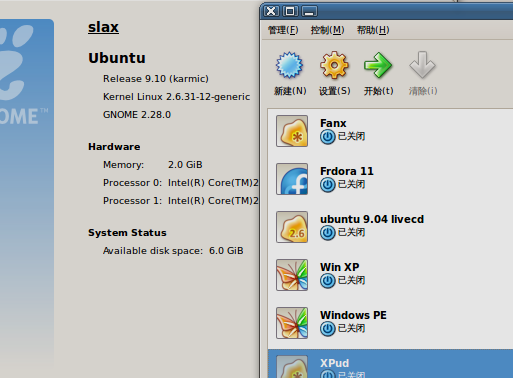This screenshot has height=378, width=513.
Task: Select the Fanx VM icon
Action: click(x=292, y=131)
